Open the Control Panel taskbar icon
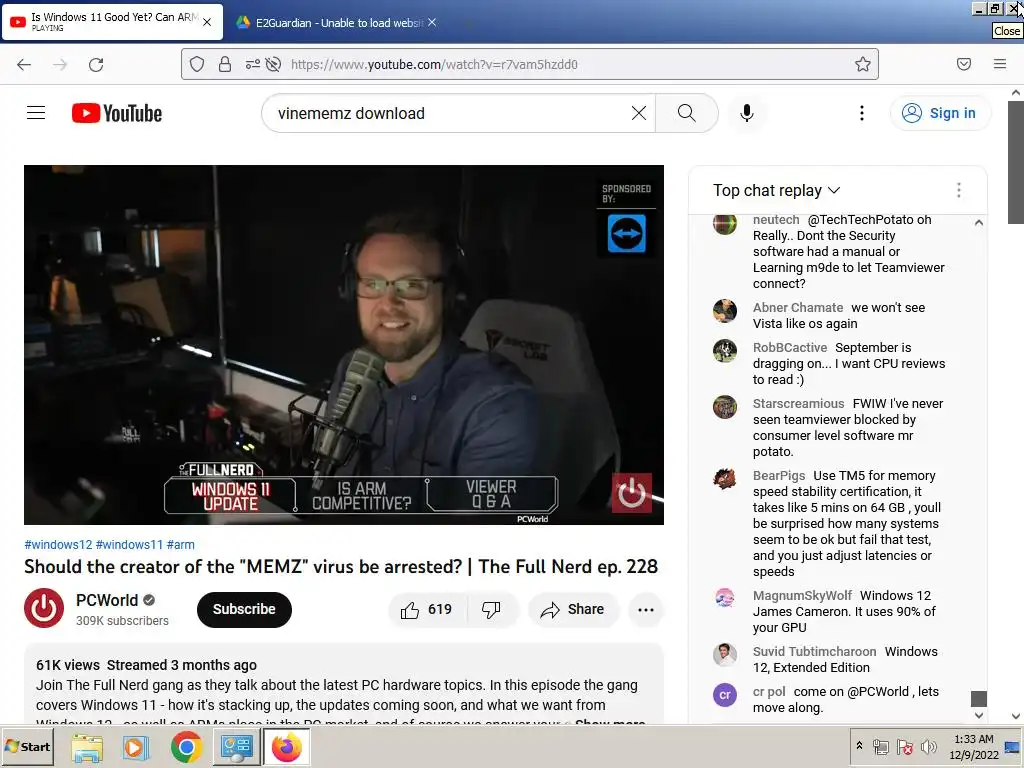Image resolution: width=1024 pixels, height=768 pixels. pyautogui.click(x=236, y=747)
